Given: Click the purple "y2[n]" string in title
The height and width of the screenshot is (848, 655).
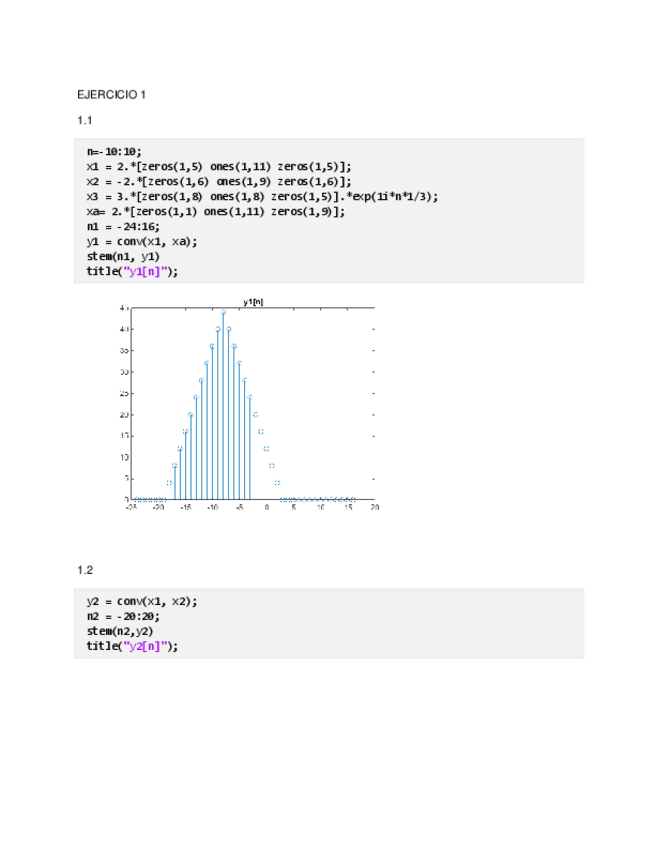Looking at the screenshot, I should pos(149,646).
